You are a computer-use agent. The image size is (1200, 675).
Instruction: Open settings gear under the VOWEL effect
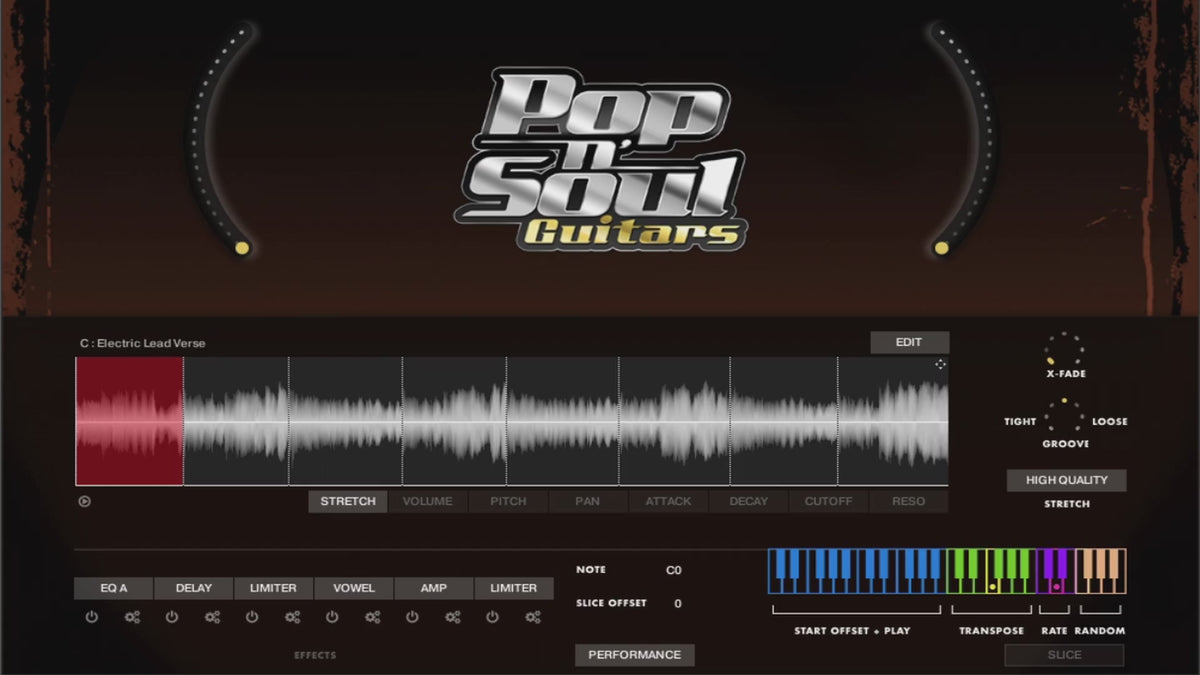click(372, 618)
